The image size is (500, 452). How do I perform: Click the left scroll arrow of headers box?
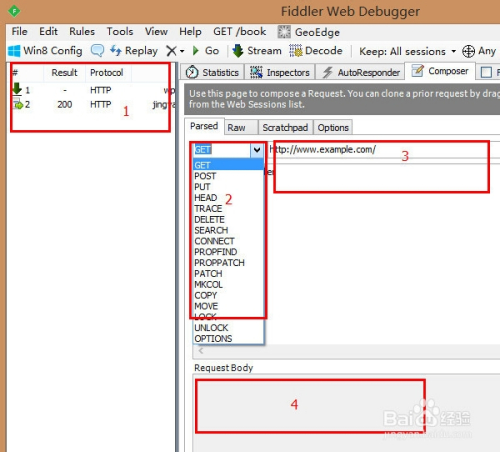[x=201, y=351]
